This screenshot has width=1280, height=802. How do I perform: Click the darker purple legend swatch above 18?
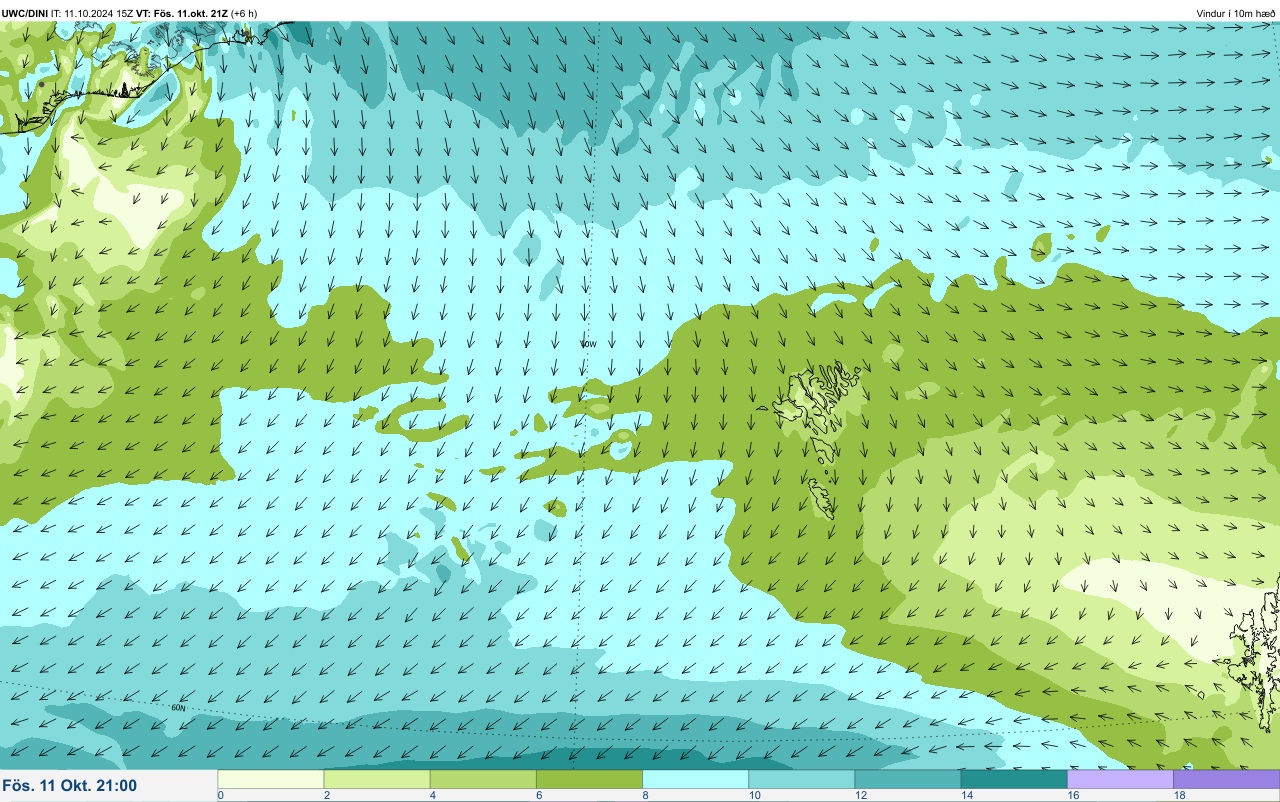point(1226,779)
